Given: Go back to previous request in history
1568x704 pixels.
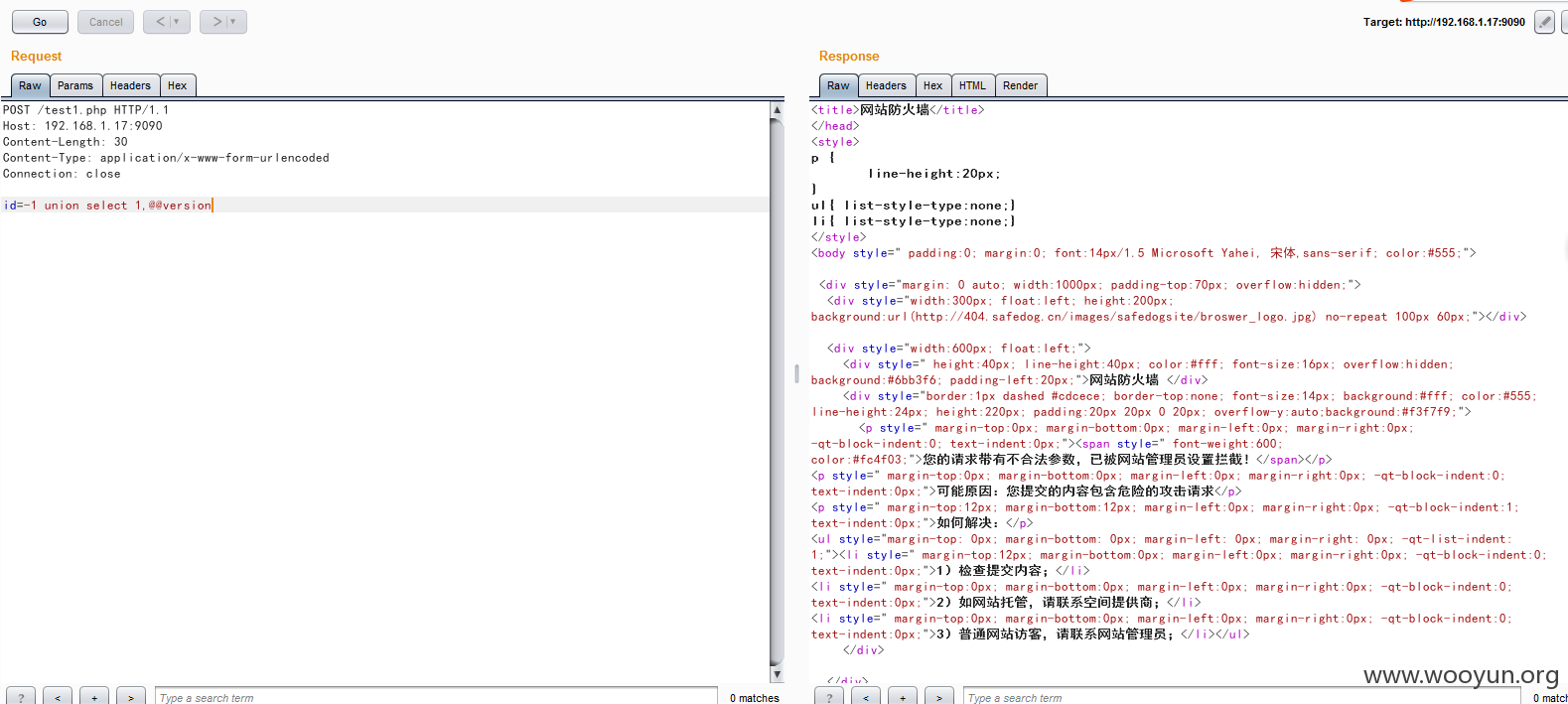Looking at the screenshot, I should [166, 22].
